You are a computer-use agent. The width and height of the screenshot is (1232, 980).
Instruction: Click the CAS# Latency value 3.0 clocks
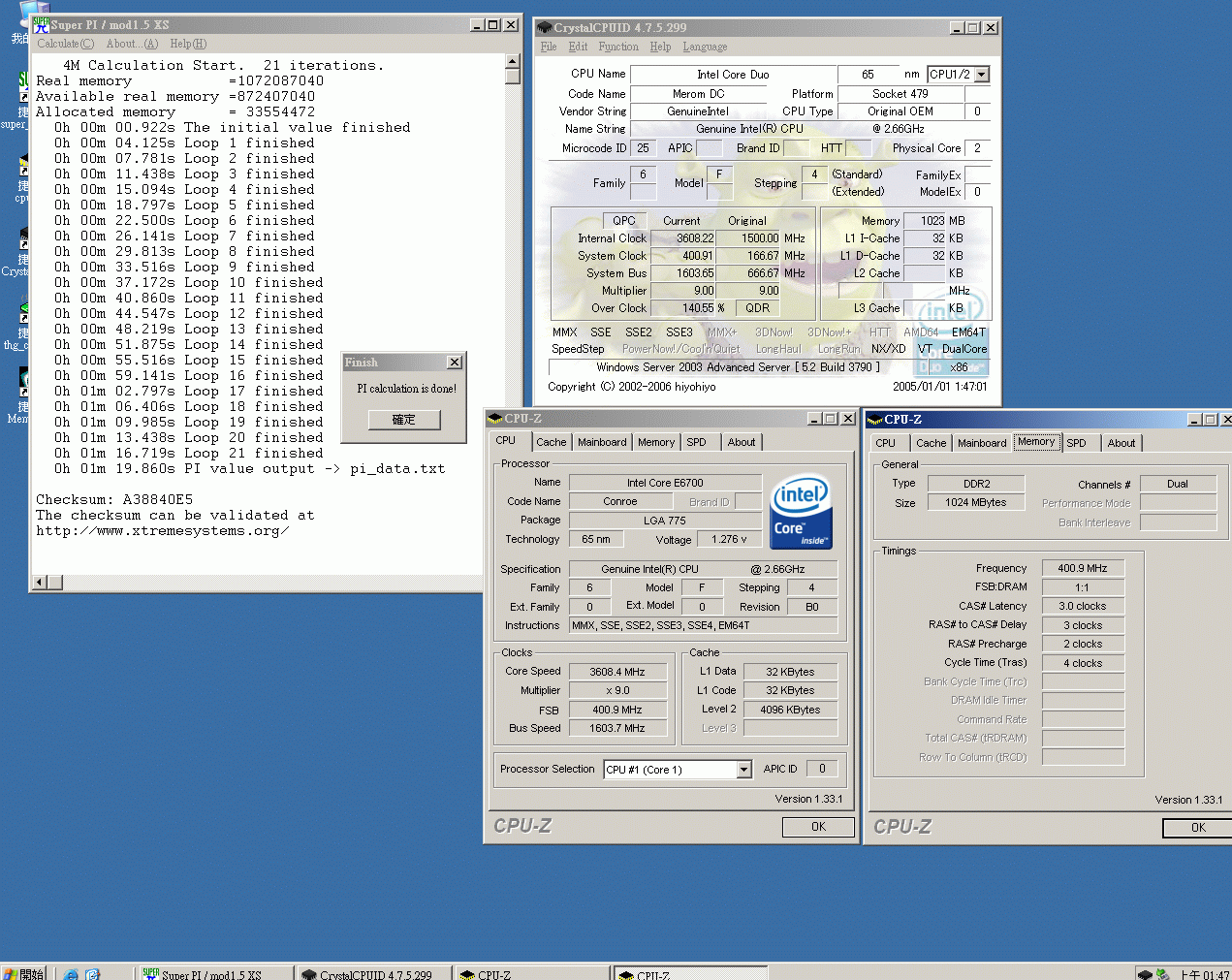1083,606
